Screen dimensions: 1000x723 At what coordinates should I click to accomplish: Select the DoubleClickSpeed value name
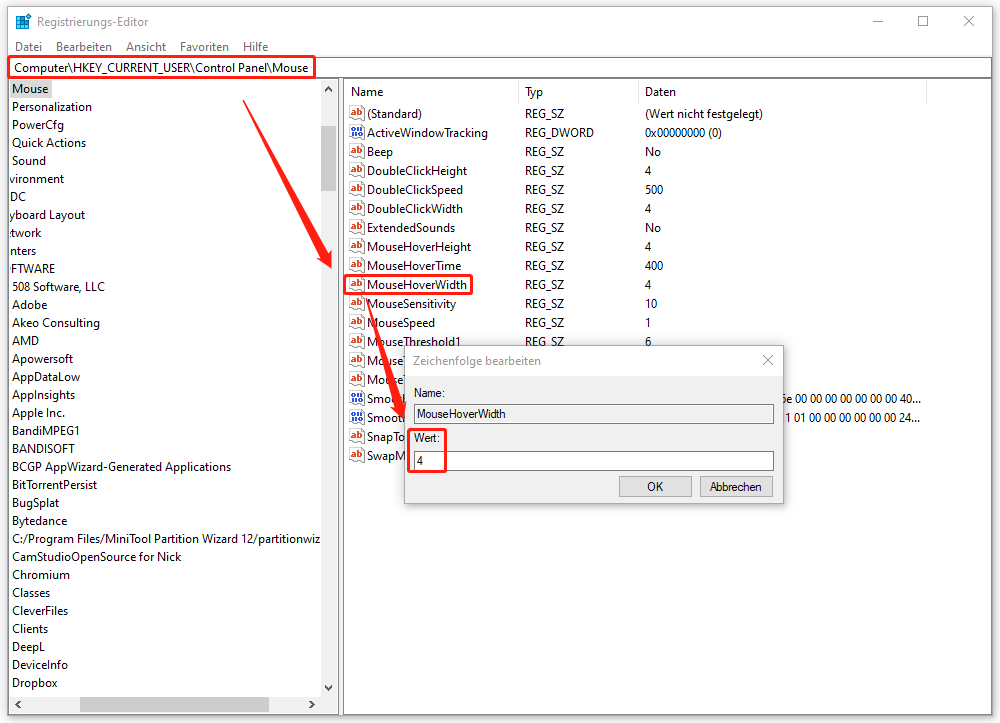click(415, 189)
